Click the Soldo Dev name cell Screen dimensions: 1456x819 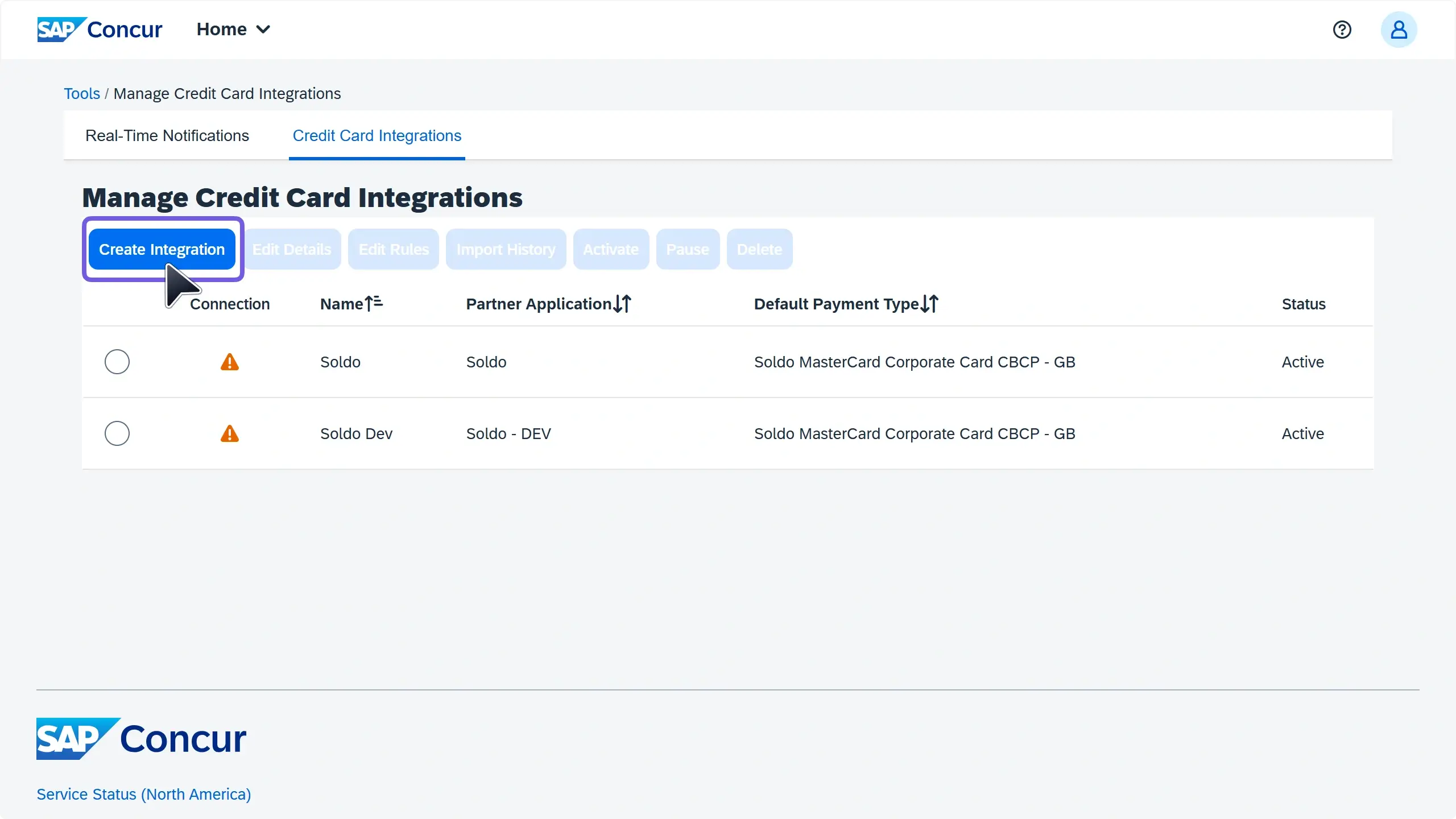pos(357,433)
